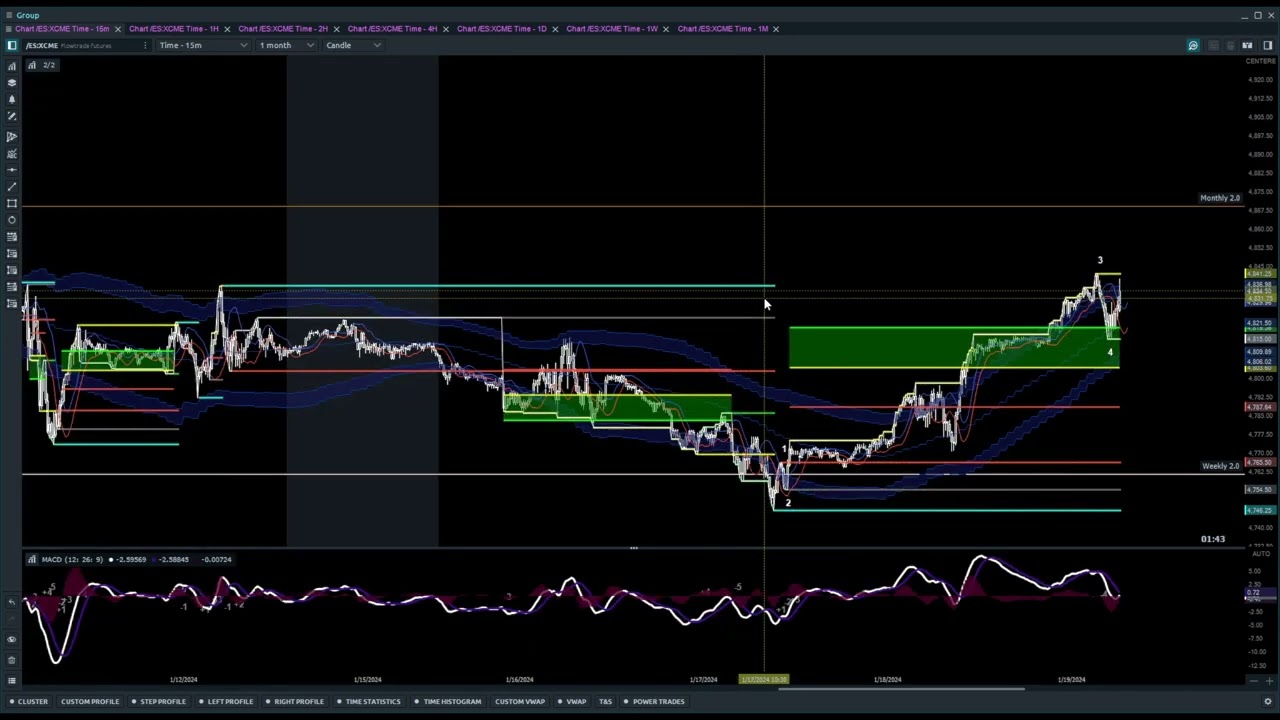This screenshot has height=720, width=1280.
Task: Open the T&S panel button
Action: pos(605,702)
